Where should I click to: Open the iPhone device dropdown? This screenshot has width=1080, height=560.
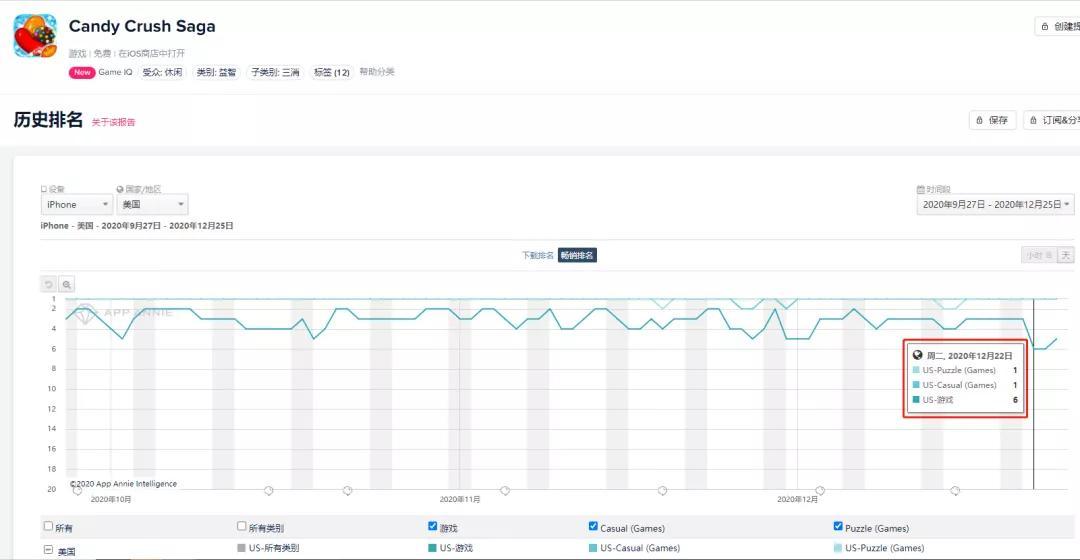coord(76,204)
